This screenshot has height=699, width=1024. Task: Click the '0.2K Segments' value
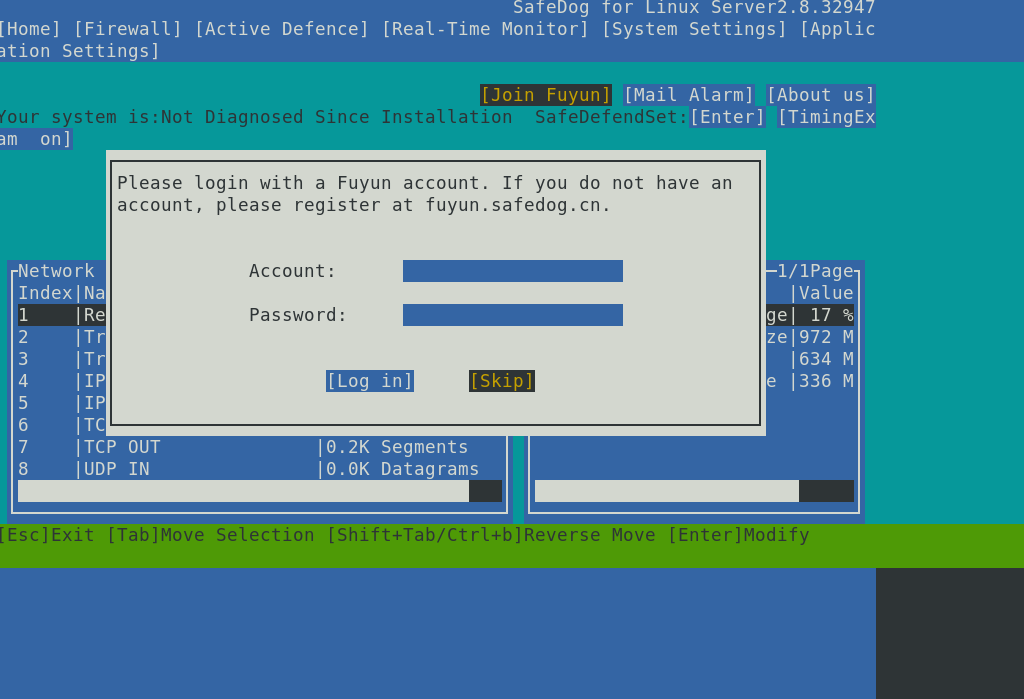point(397,447)
